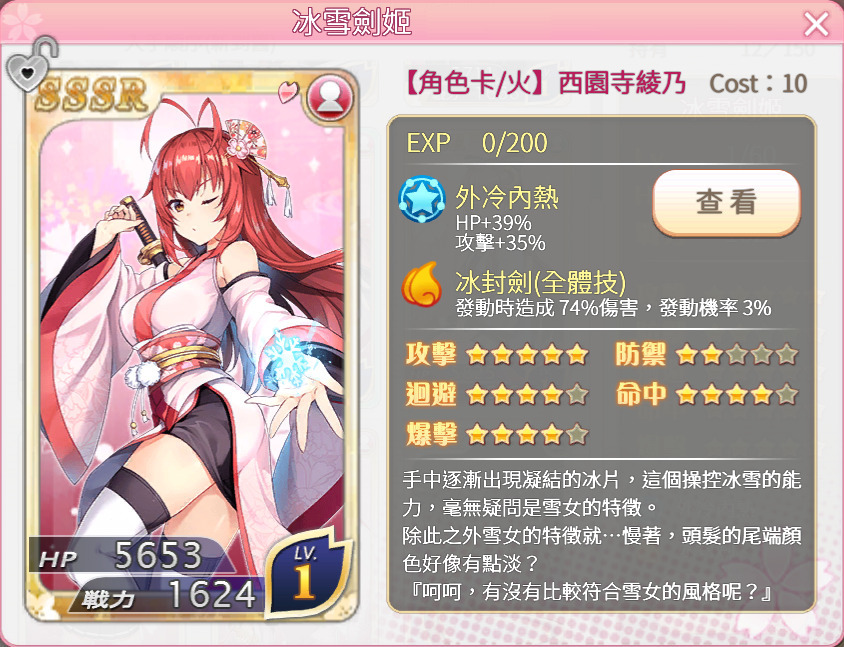
Task: Click the pink sakura petal icon
Action: pyautogui.click(x=289, y=91)
